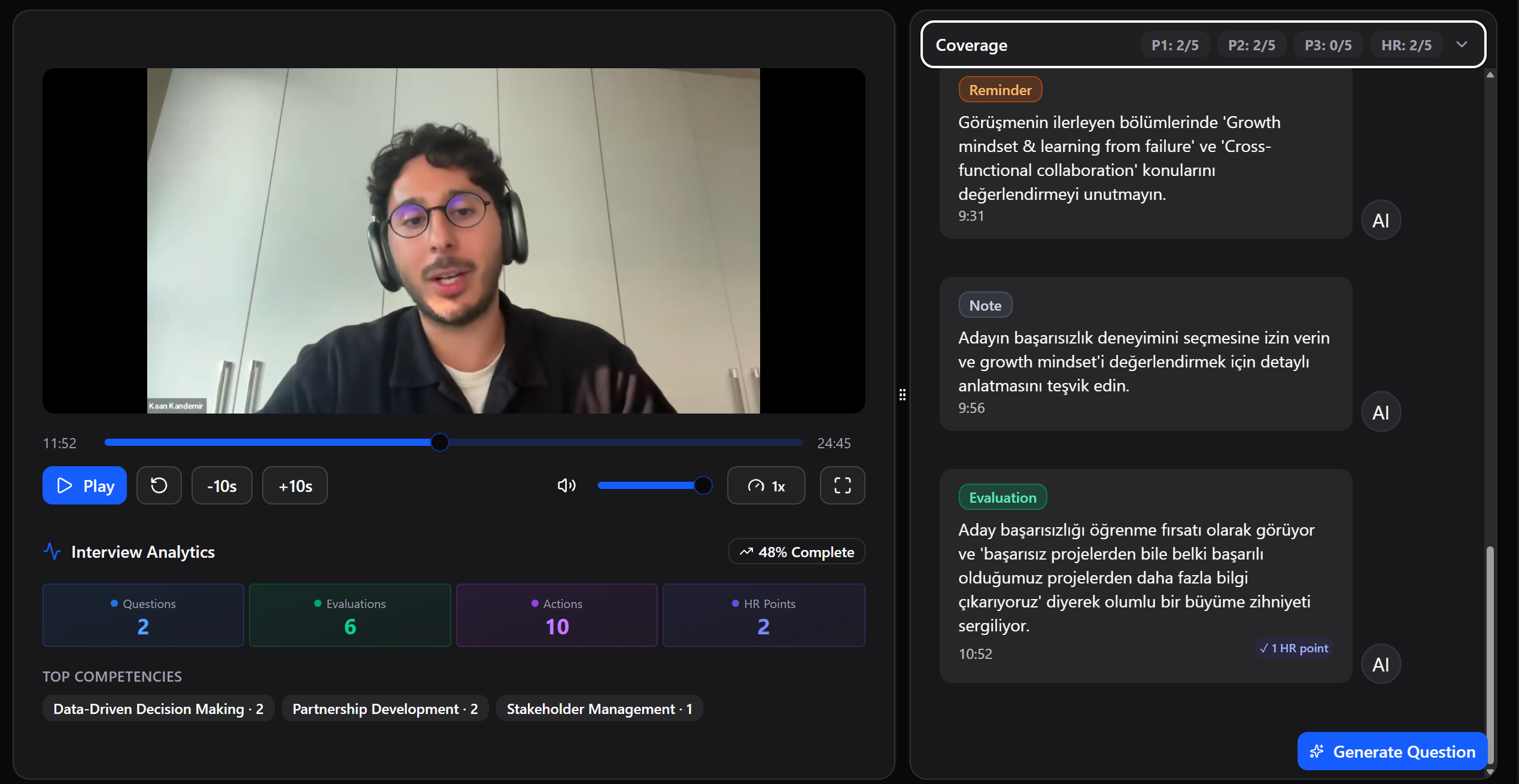
Task: Click the AI avatar beside the Evaluation message
Action: [1380, 664]
